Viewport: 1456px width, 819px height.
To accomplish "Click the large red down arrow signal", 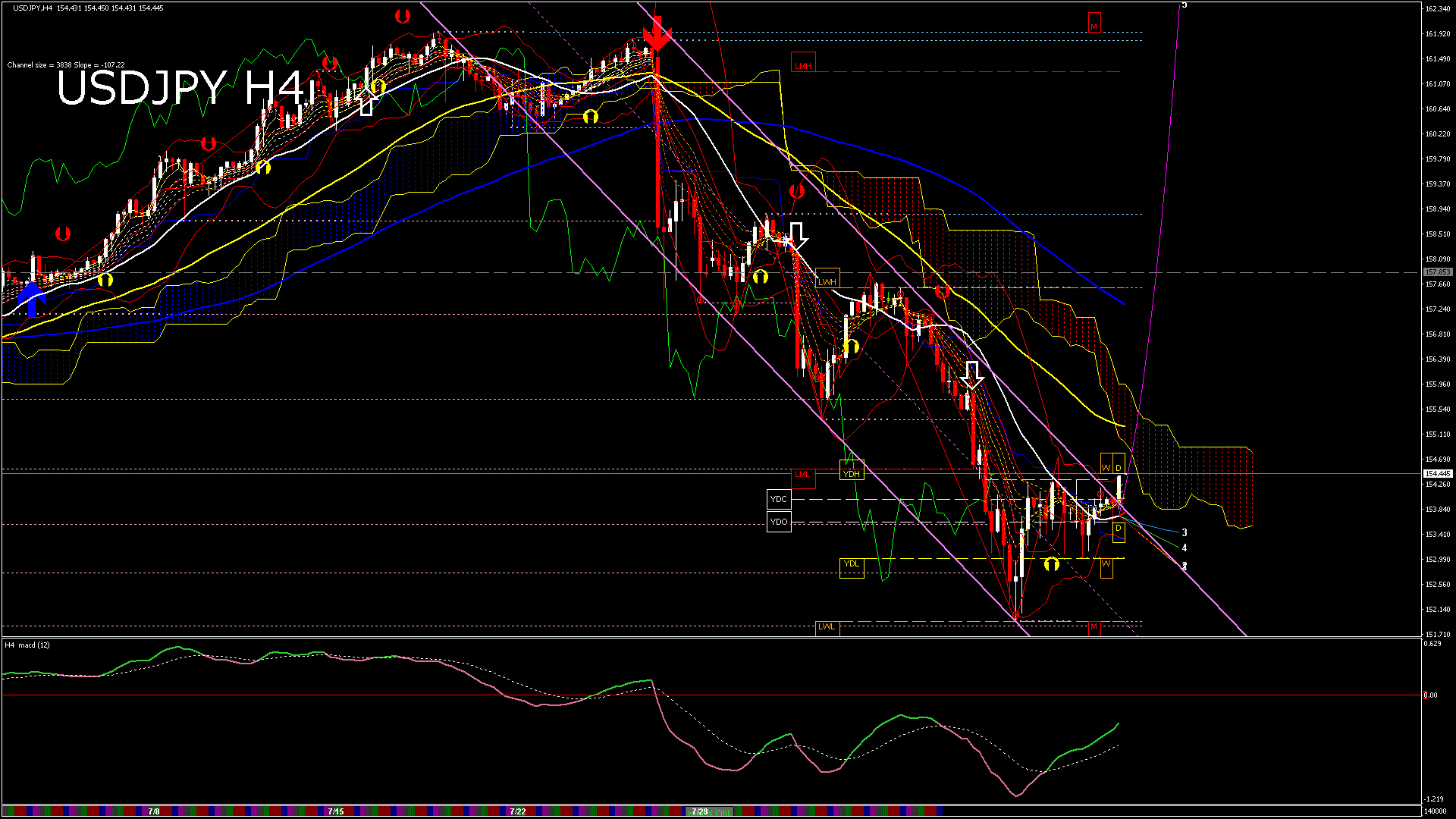I will tap(657, 35).
